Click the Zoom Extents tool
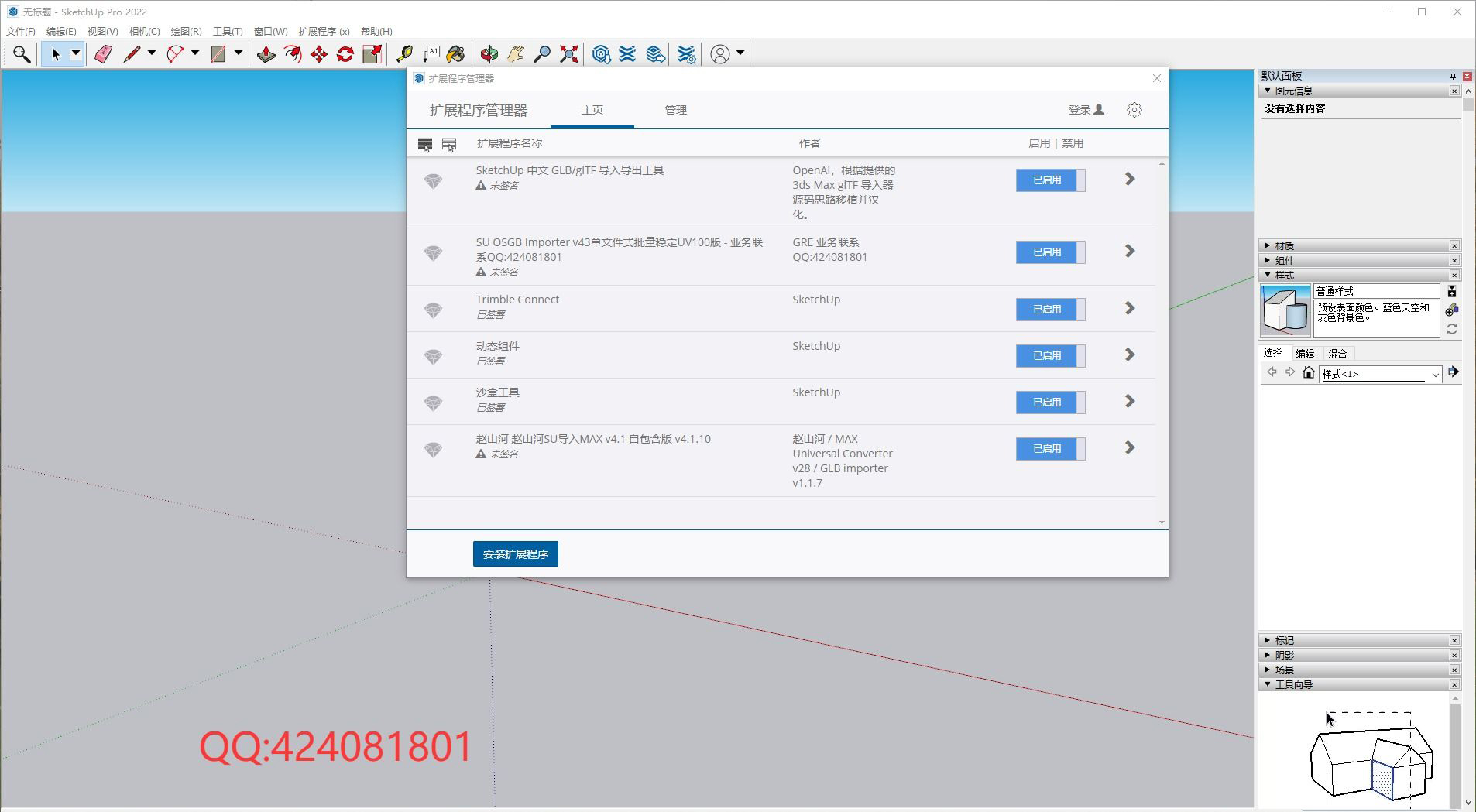Screen dimensions: 1476x812 click(569, 54)
